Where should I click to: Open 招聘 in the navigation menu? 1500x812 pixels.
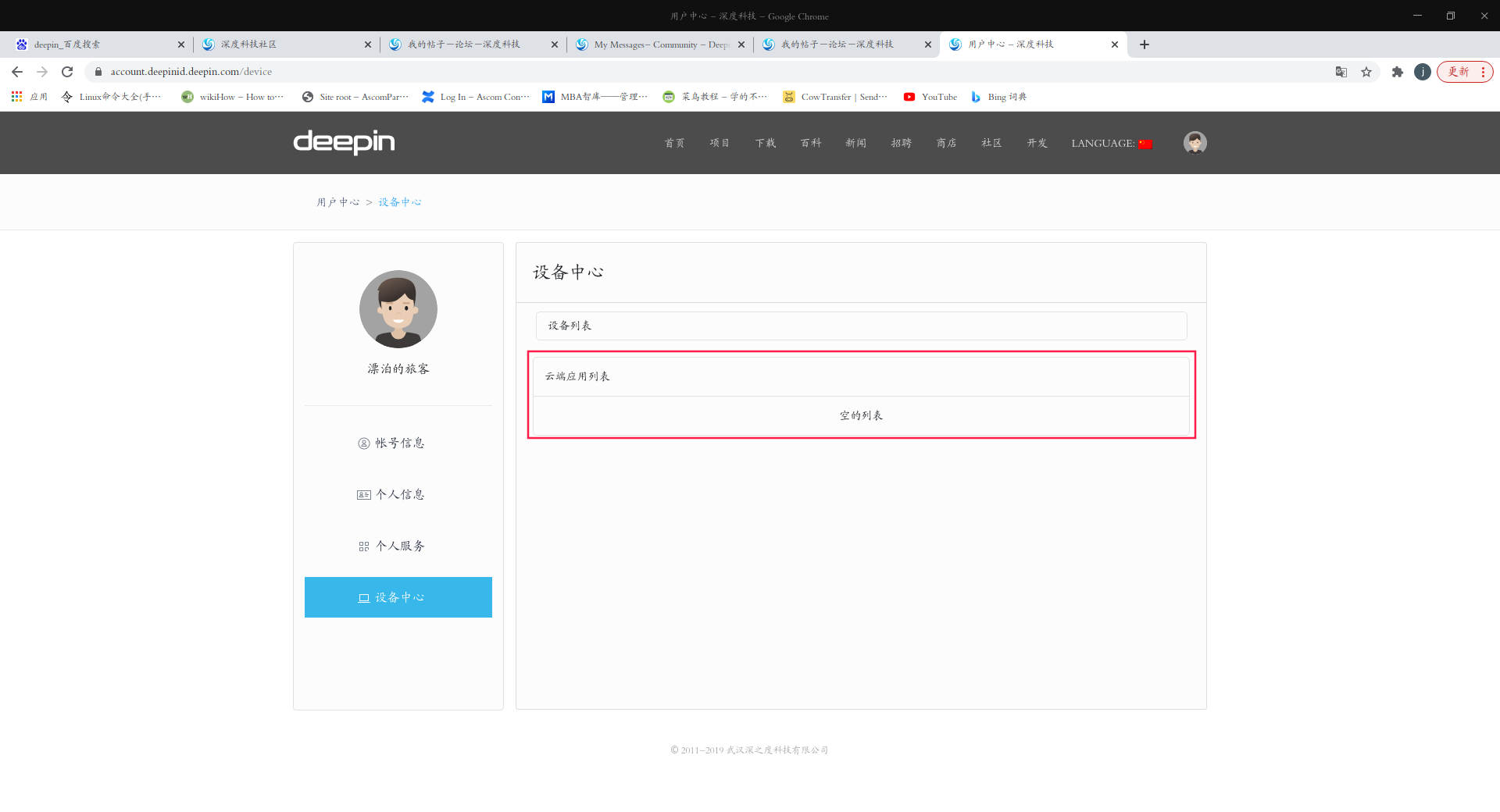pyautogui.click(x=902, y=143)
